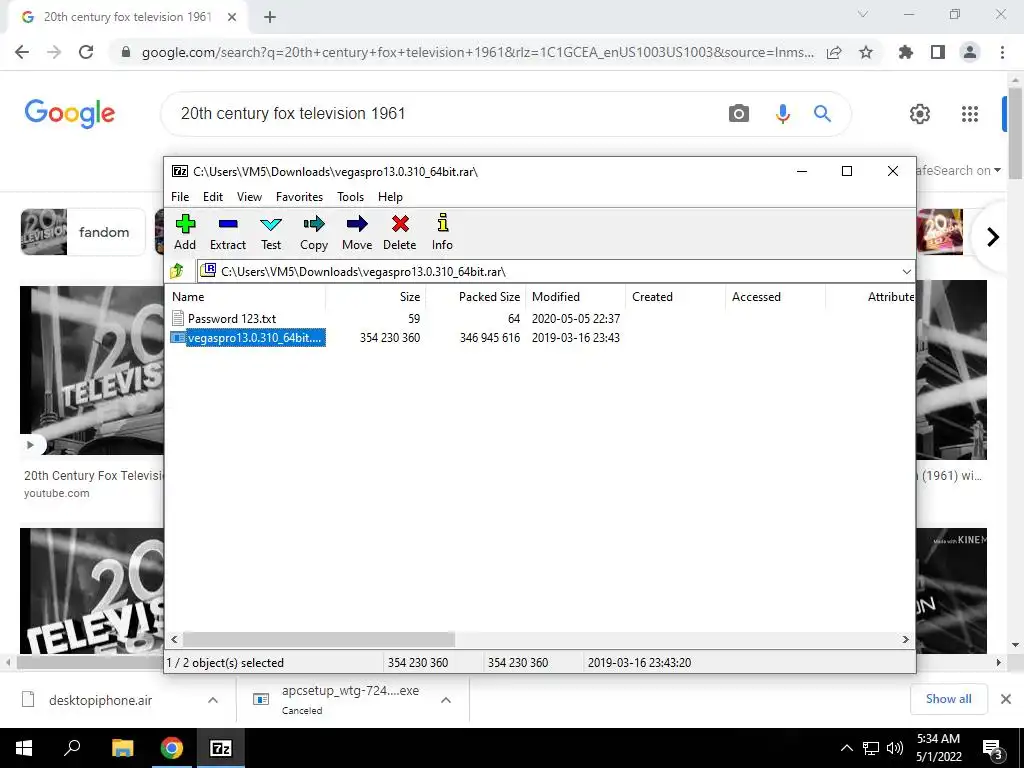Expand the 7-Zip address path dropdown
The height and width of the screenshot is (768, 1024).
[906, 272]
